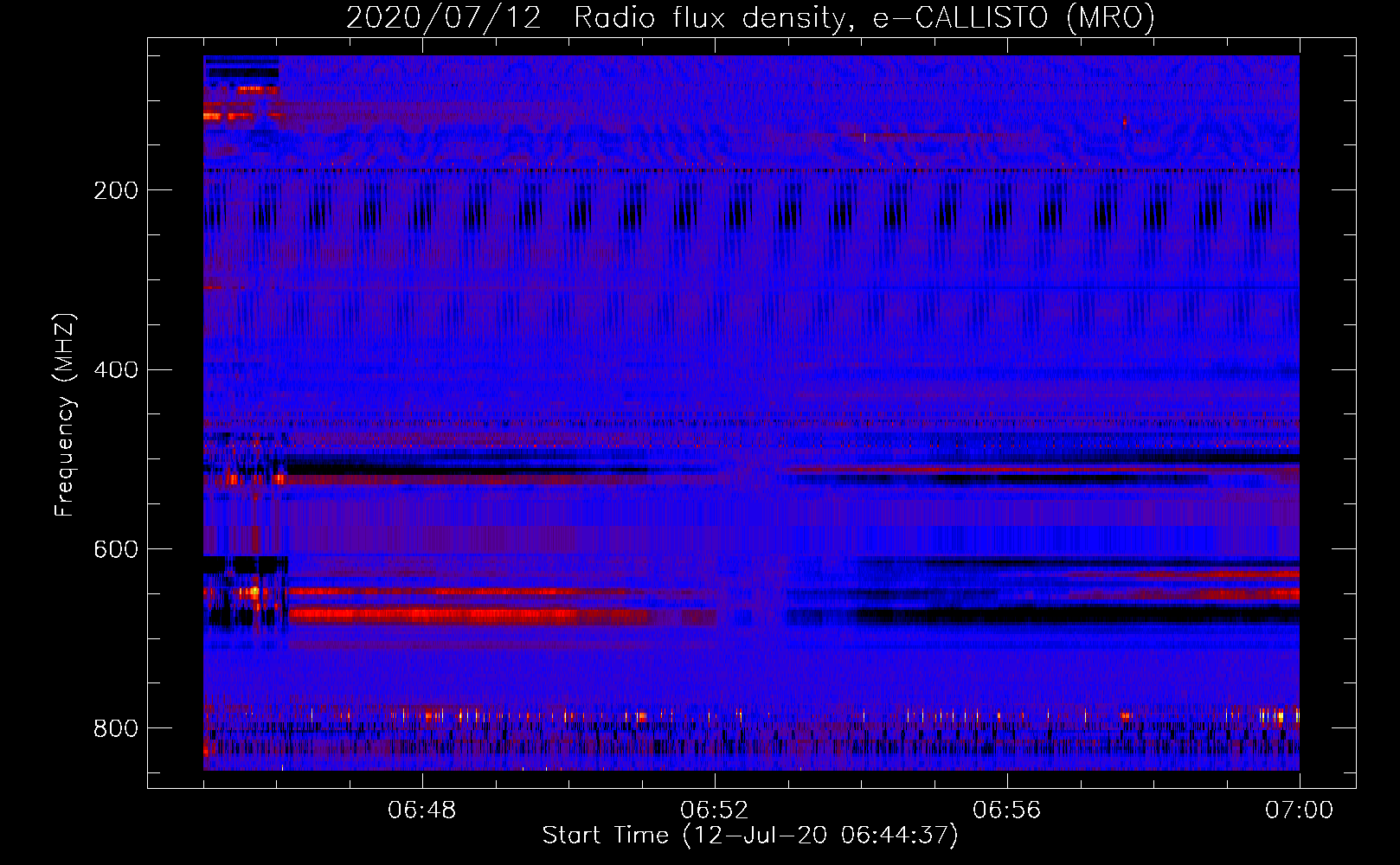The width and height of the screenshot is (1400, 865).
Task: Click the 200 frequency tick label
Action: pyautogui.click(x=115, y=190)
